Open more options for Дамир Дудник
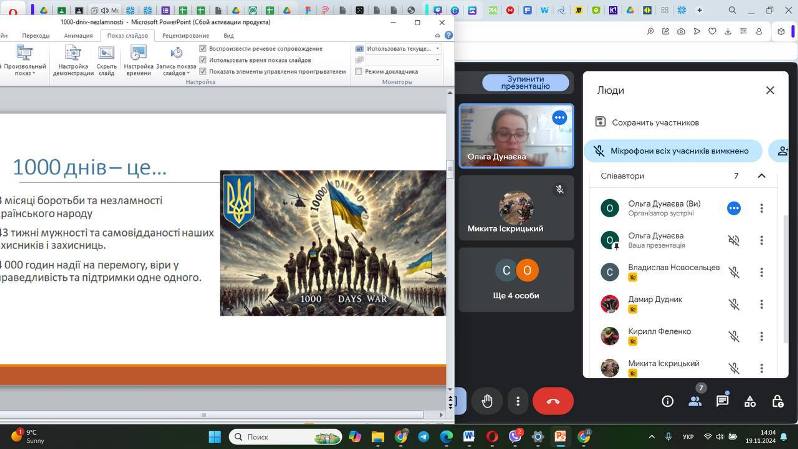Image resolution: width=798 pixels, height=449 pixels. click(x=761, y=304)
